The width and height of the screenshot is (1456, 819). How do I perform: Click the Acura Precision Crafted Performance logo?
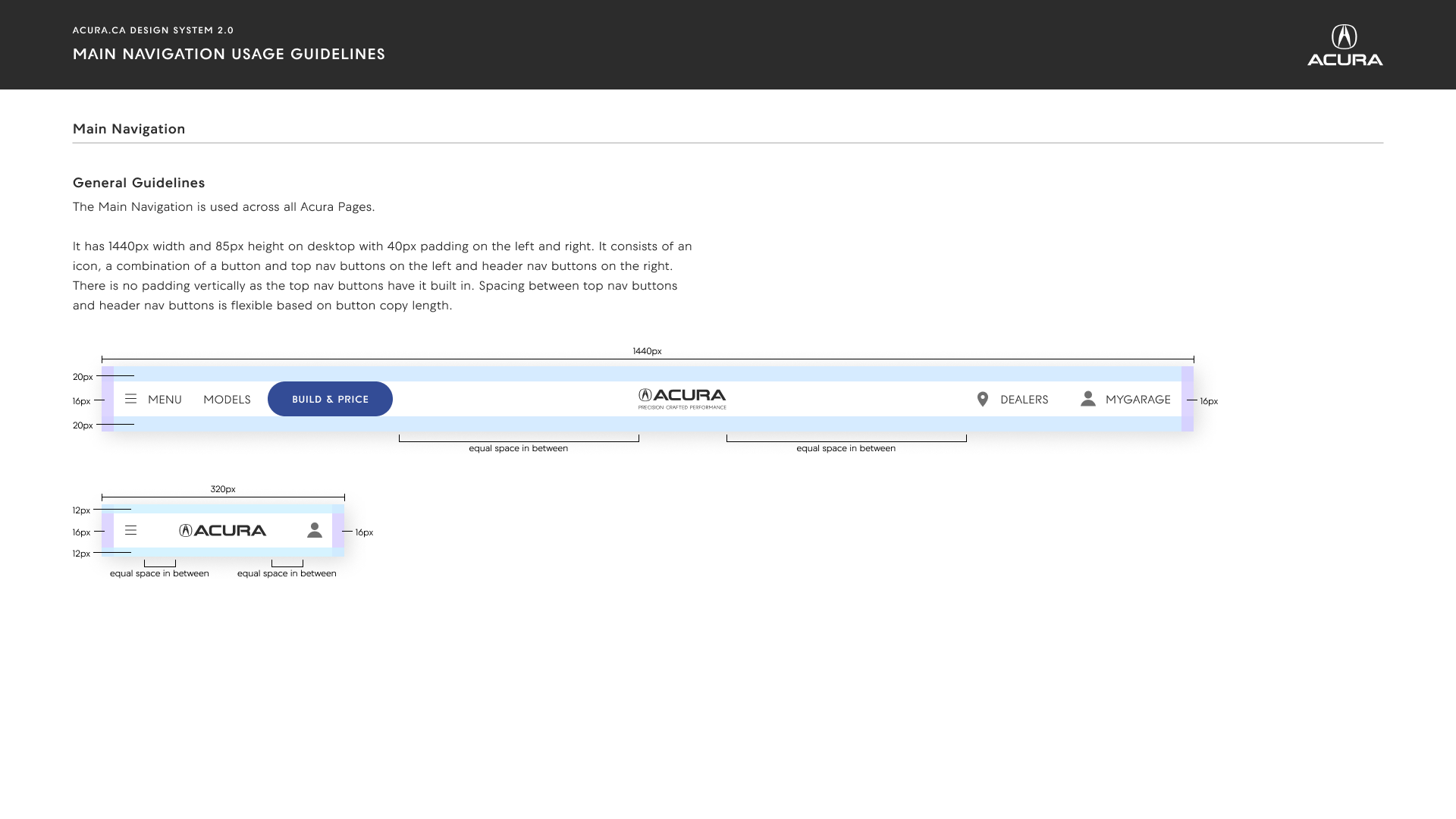click(x=682, y=399)
